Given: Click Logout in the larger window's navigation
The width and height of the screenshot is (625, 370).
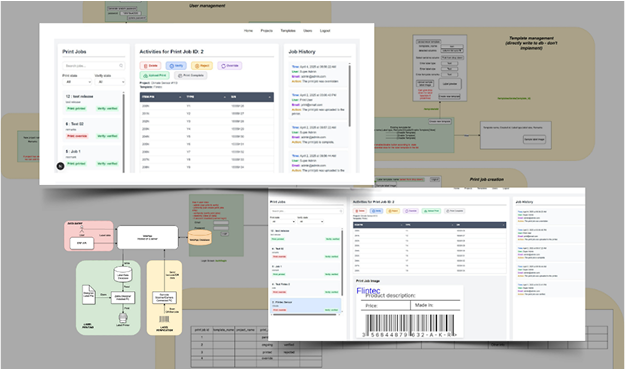Looking at the screenshot, I should 325,31.
